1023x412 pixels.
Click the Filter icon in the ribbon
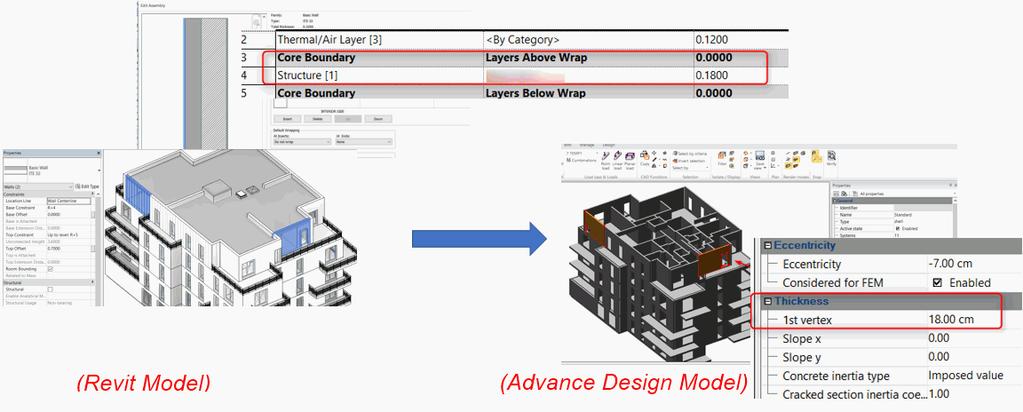pyautogui.click(x=722, y=155)
